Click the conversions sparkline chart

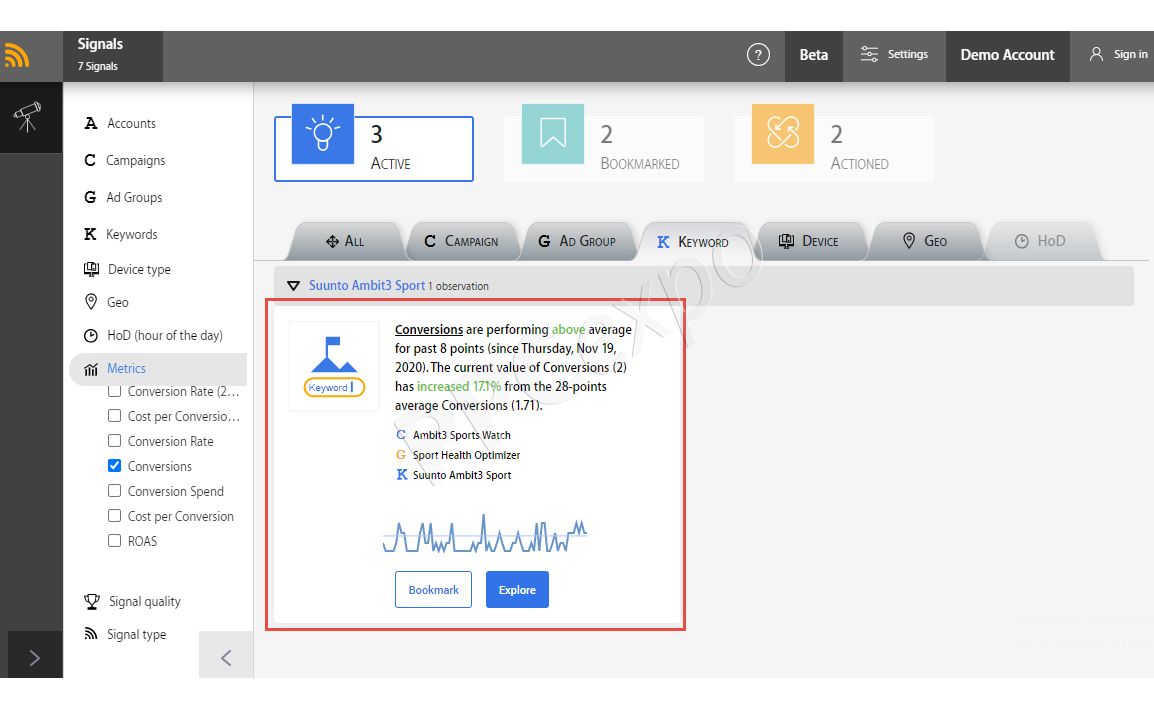[x=485, y=534]
